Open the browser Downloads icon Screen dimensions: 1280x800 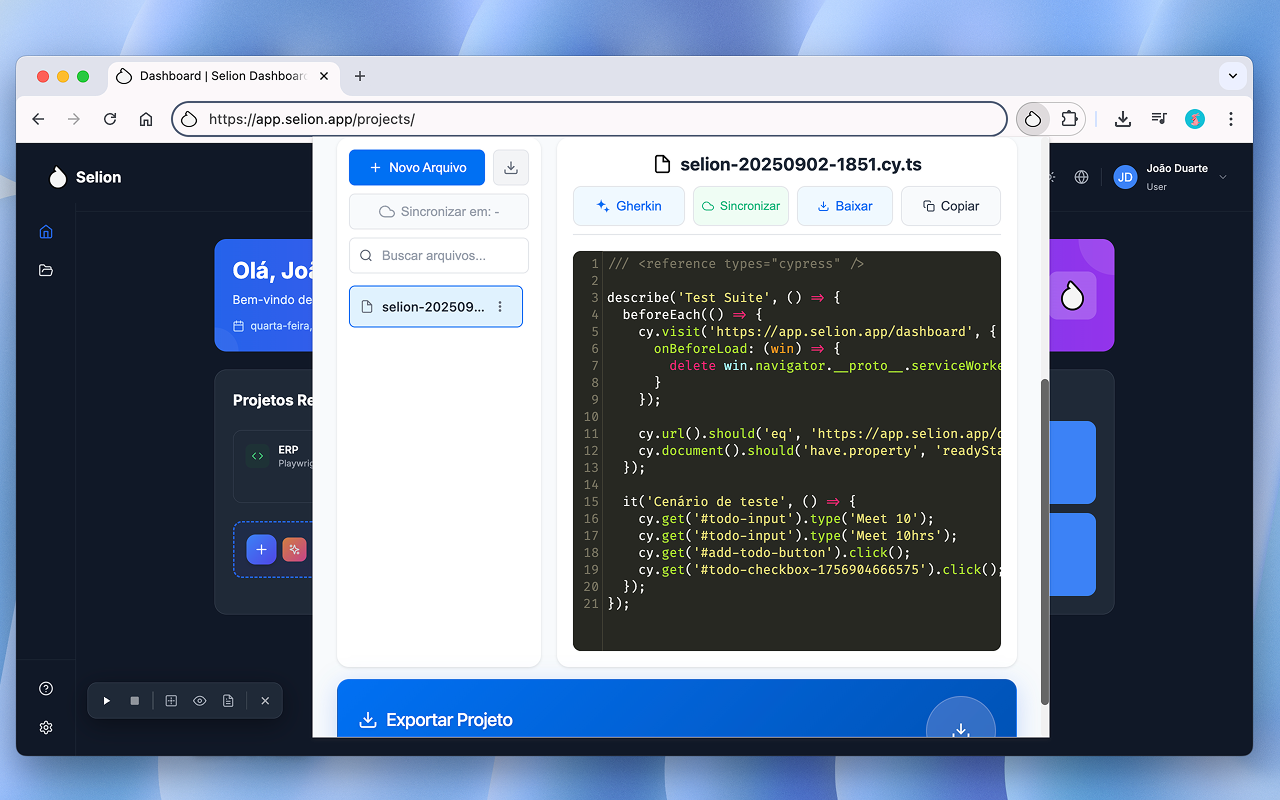pyautogui.click(x=1123, y=119)
